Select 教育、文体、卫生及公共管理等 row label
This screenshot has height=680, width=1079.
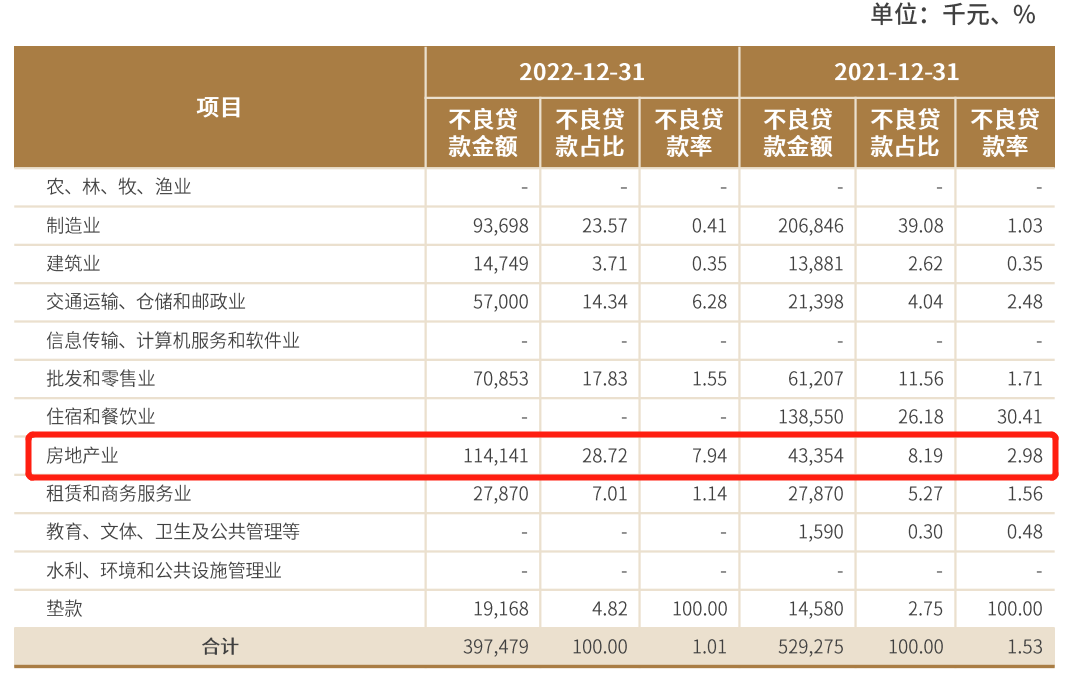tap(173, 531)
